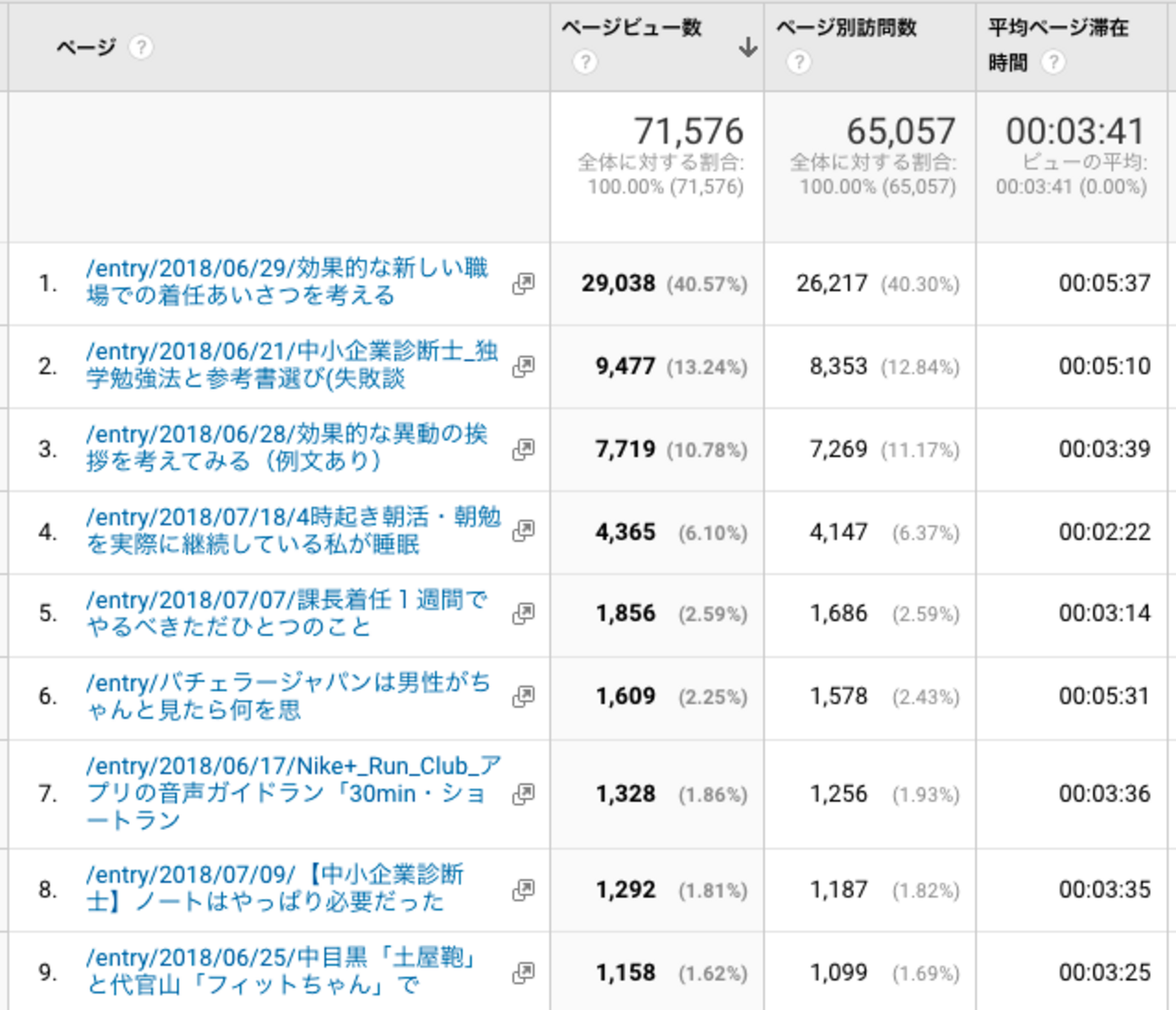
Task: Select pageviews cell 1,856
Action: click(x=625, y=613)
